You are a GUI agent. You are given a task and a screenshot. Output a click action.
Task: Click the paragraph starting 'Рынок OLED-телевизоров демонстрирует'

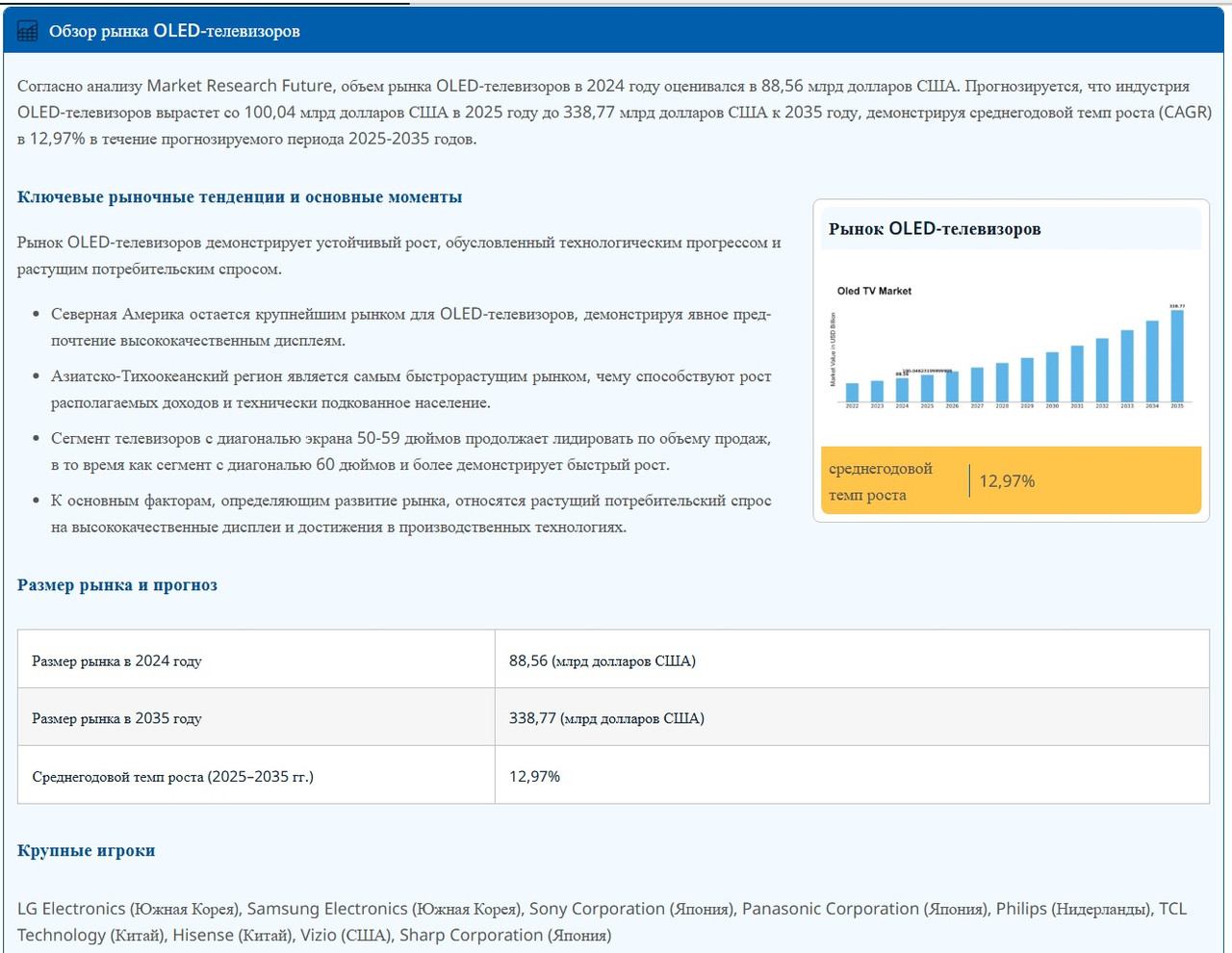point(398,255)
